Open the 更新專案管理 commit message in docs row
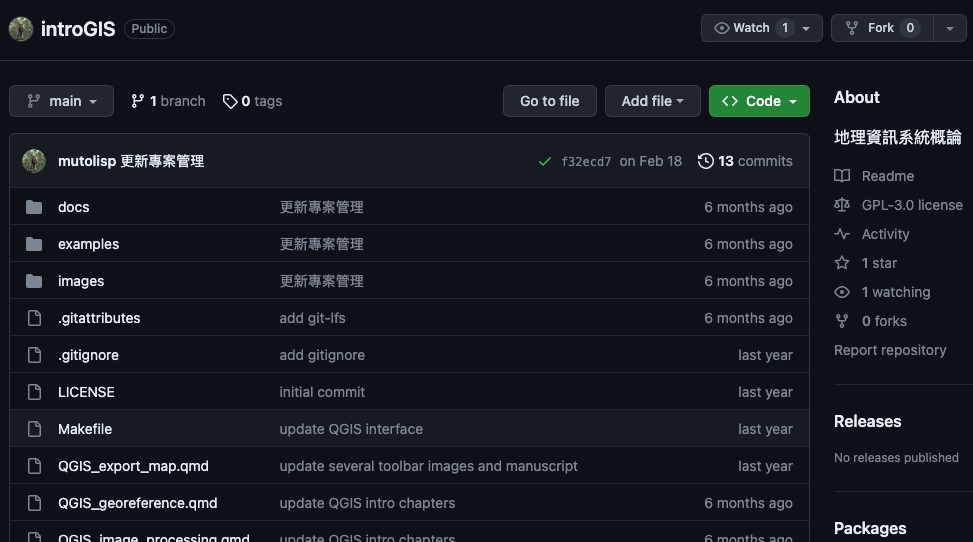Screen dimensions: 973x542 (321, 207)
